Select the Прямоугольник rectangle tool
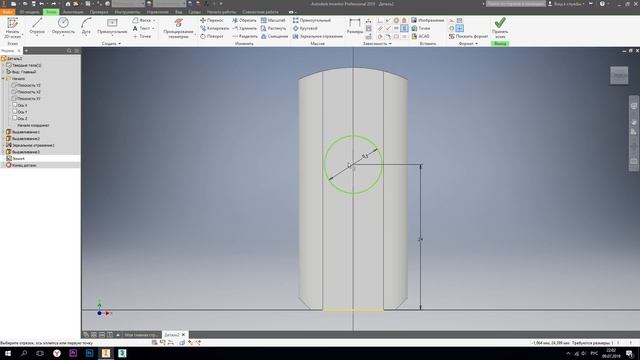640x360 pixels. pos(112,26)
